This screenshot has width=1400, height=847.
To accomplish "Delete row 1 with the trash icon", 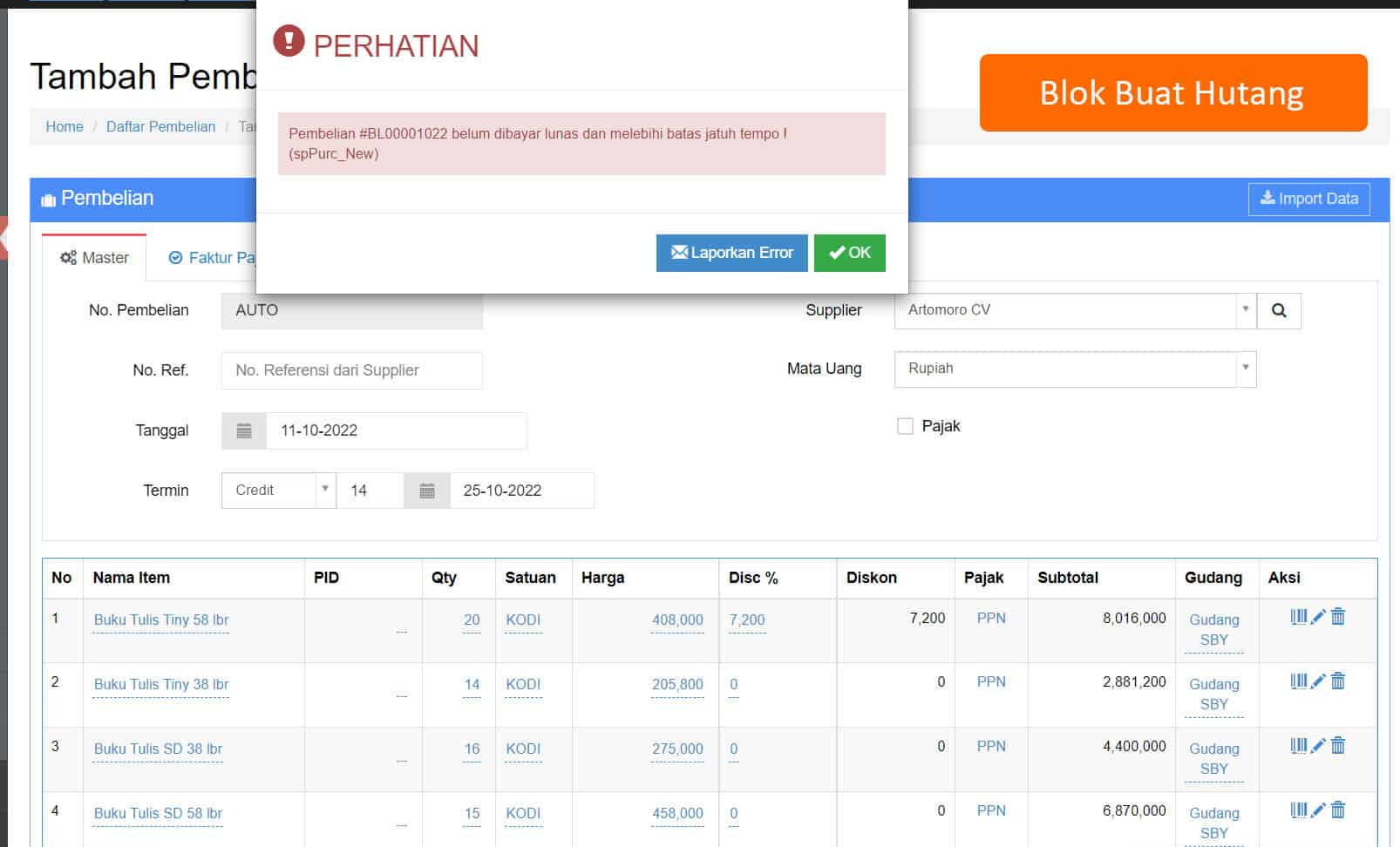I will point(1338,617).
